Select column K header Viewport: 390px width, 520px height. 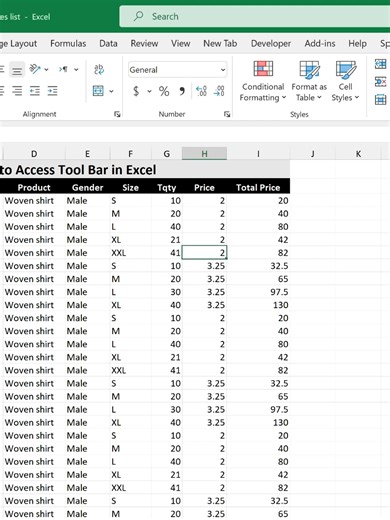[358, 154]
